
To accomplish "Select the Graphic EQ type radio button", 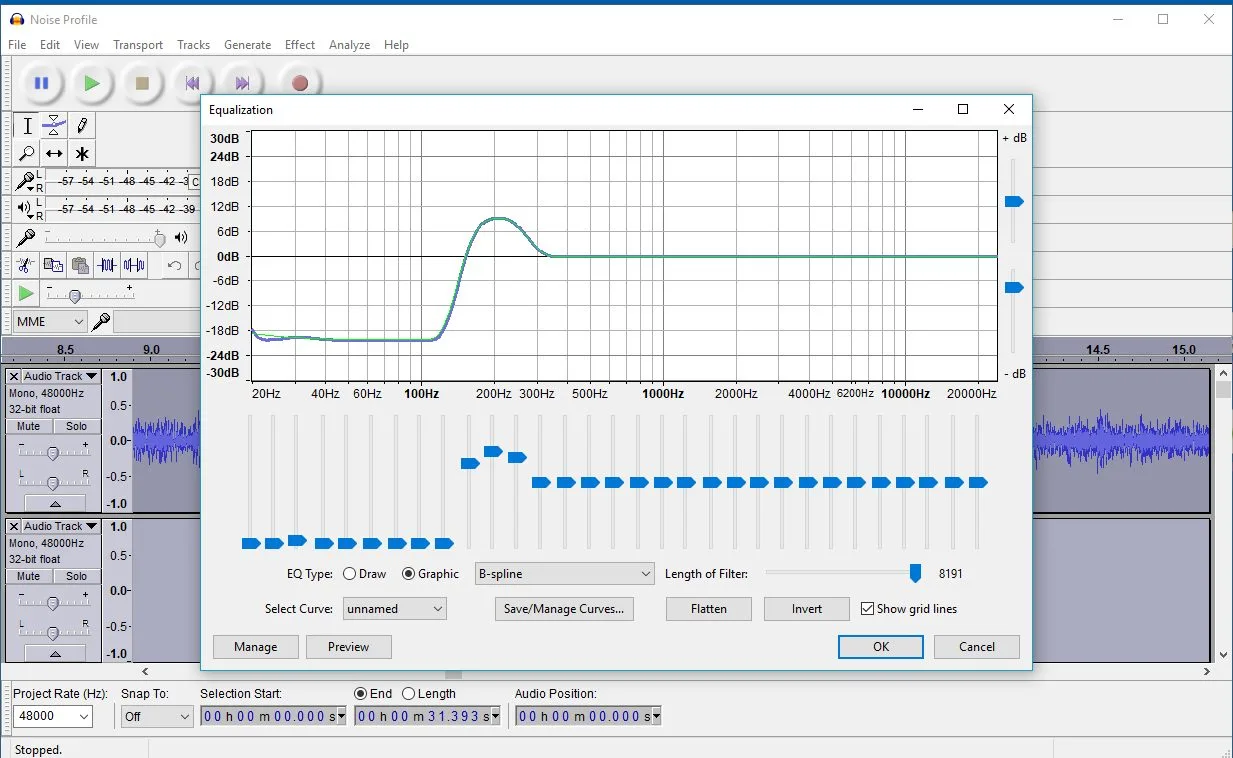I will tap(409, 574).
